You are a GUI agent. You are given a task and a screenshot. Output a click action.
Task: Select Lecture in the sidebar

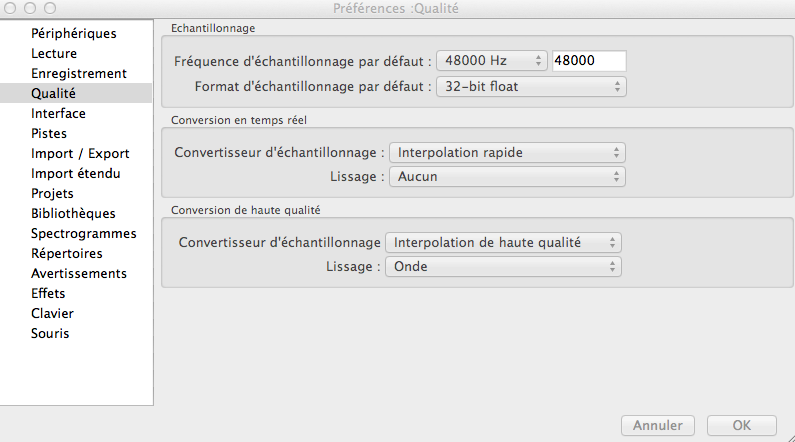(x=54, y=53)
